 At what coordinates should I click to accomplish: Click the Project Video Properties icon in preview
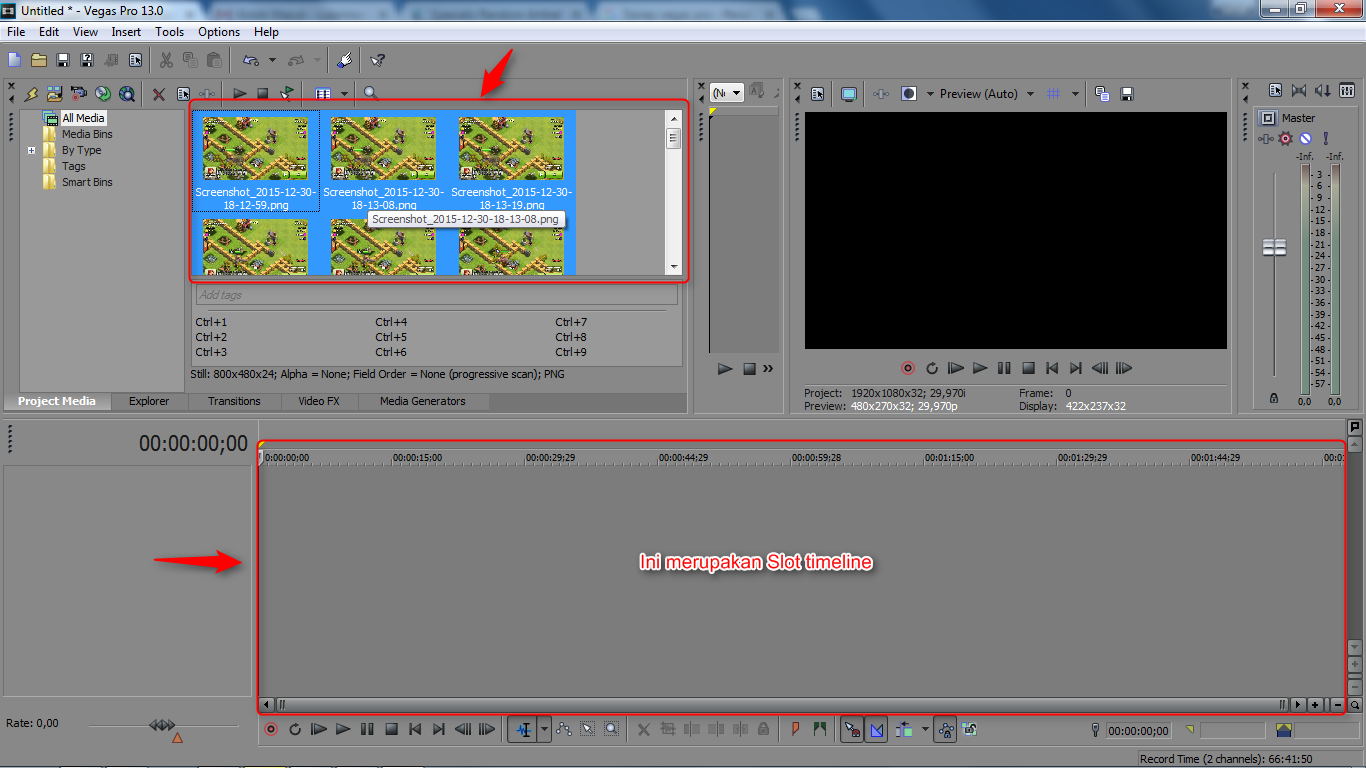[x=817, y=94]
